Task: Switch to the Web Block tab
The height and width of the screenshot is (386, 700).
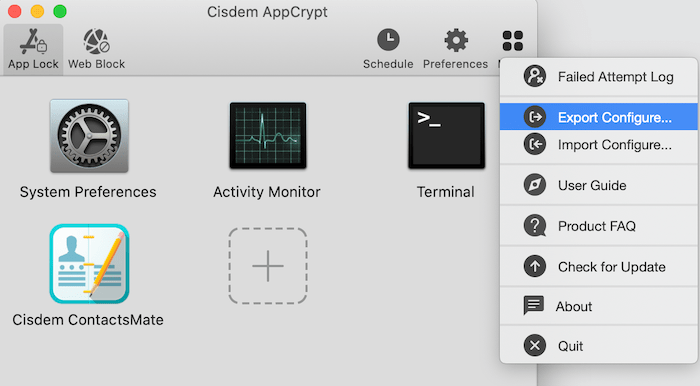Action: pos(96,49)
